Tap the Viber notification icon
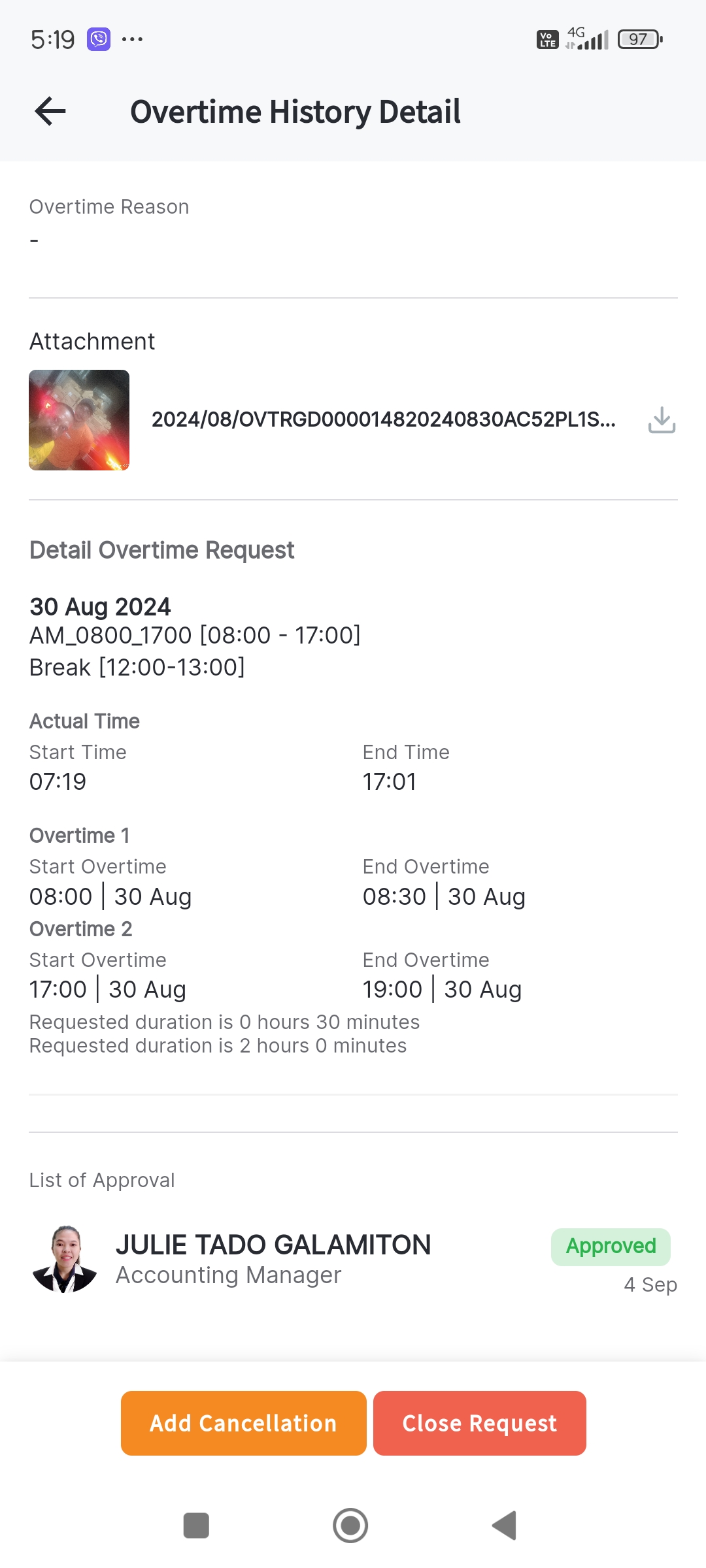The image size is (706, 1568). point(99,40)
